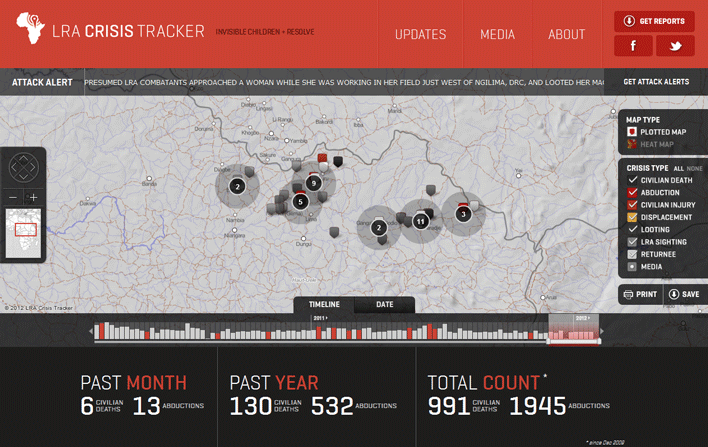Click the map cluster labeled 11
Viewport: 708px width, 447px height.
420,221
